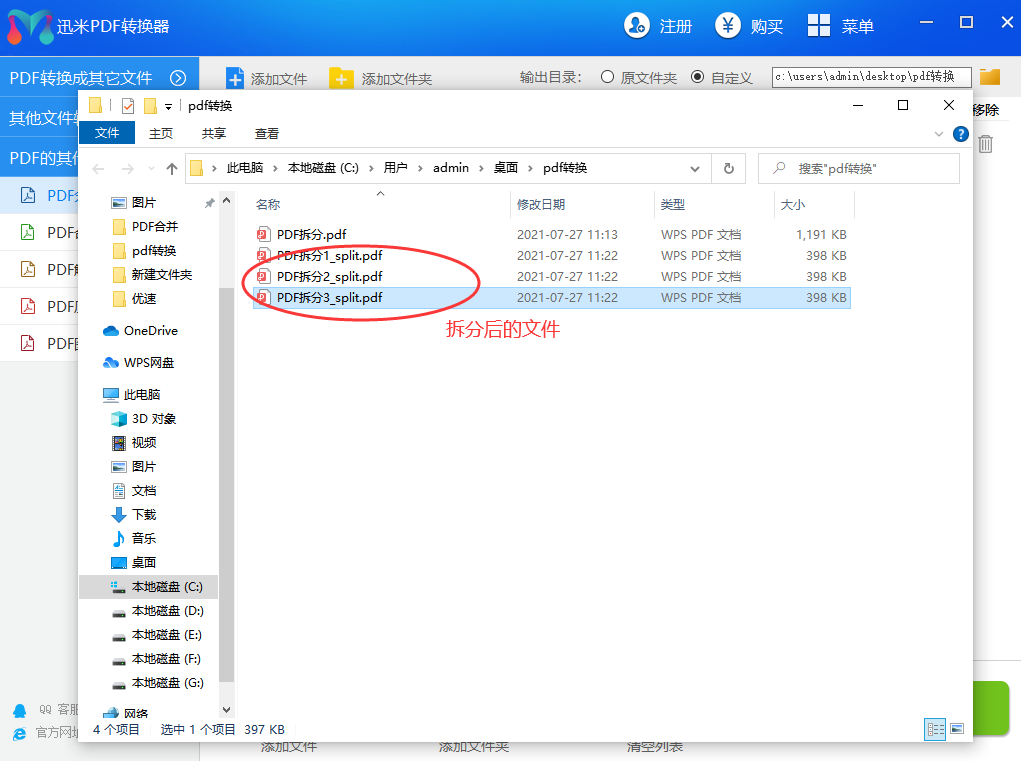Screen dimensions: 1021x761
Task: Browse output folder with orange folder icon
Action: (990, 77)
